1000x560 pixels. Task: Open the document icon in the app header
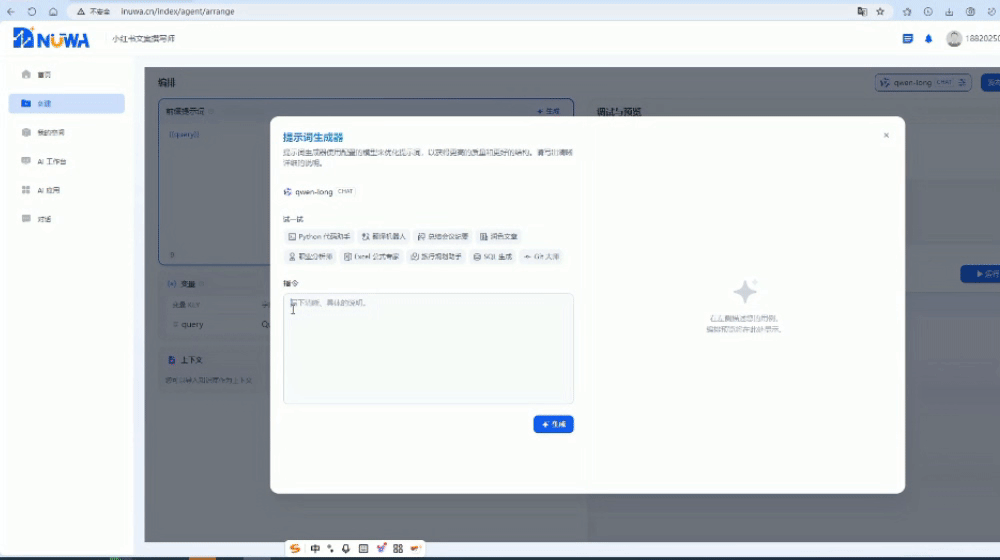(908, 39)
